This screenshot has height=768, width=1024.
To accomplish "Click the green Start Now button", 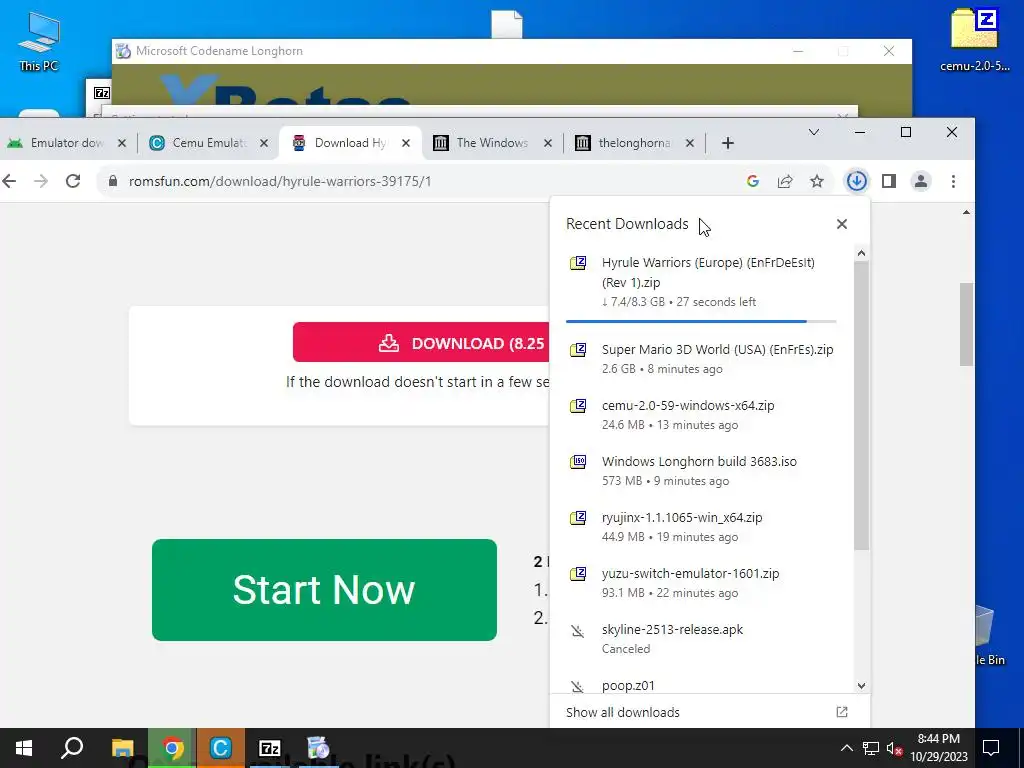I will 324,590.
